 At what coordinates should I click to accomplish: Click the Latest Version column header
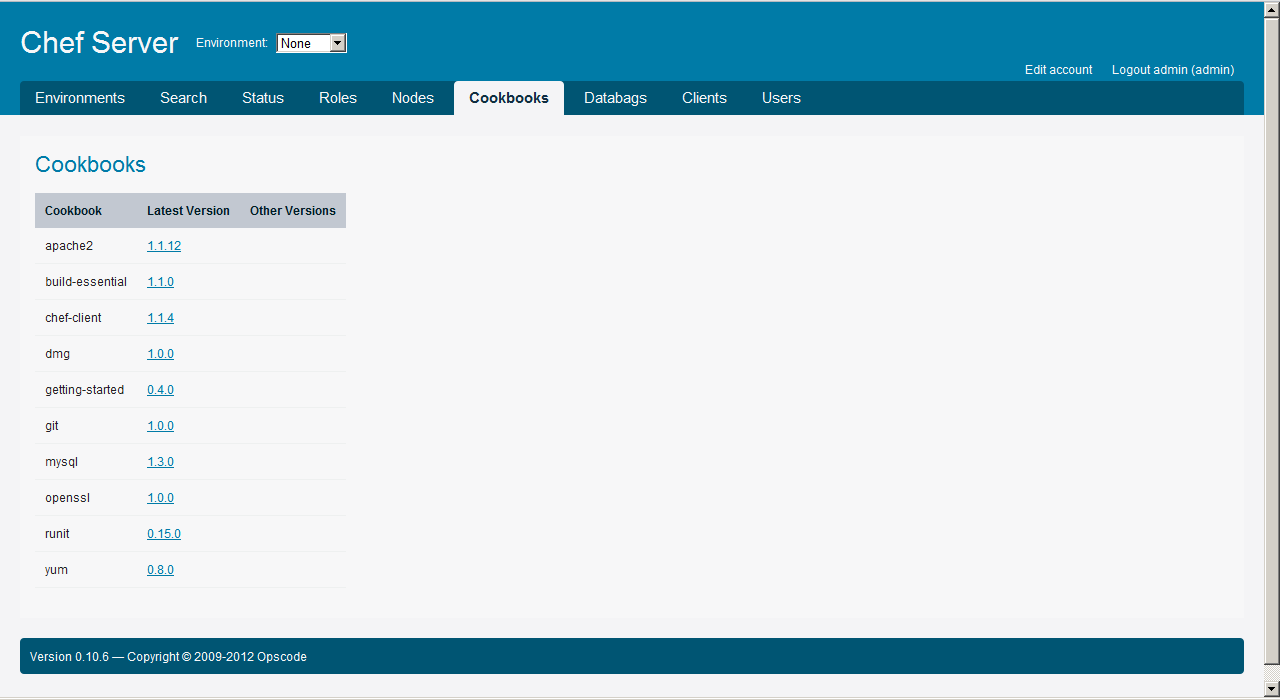click(x=188, y=211)
